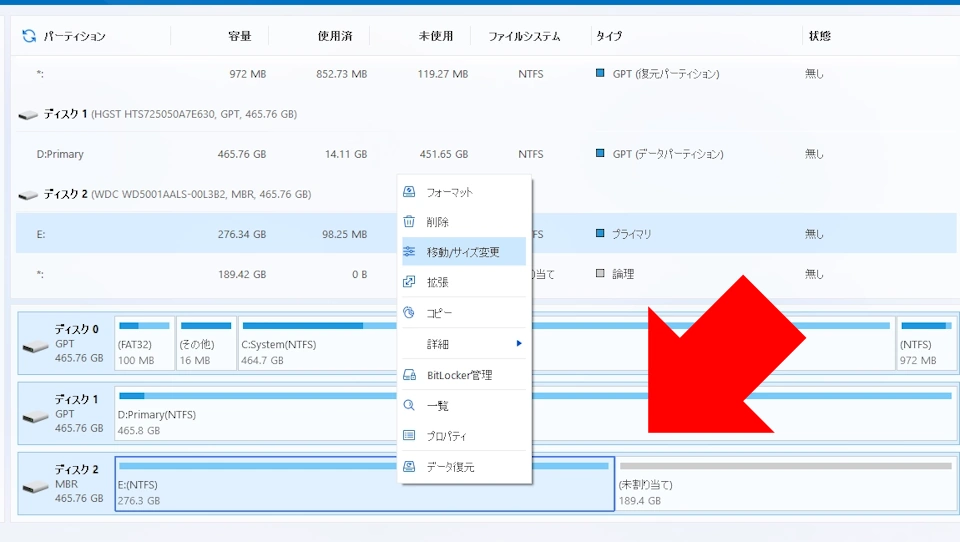Select the フォーマット icon in the context menu
Image resolution: width=960 pixels, height=542 pixels.
click(x=409, y=192)
